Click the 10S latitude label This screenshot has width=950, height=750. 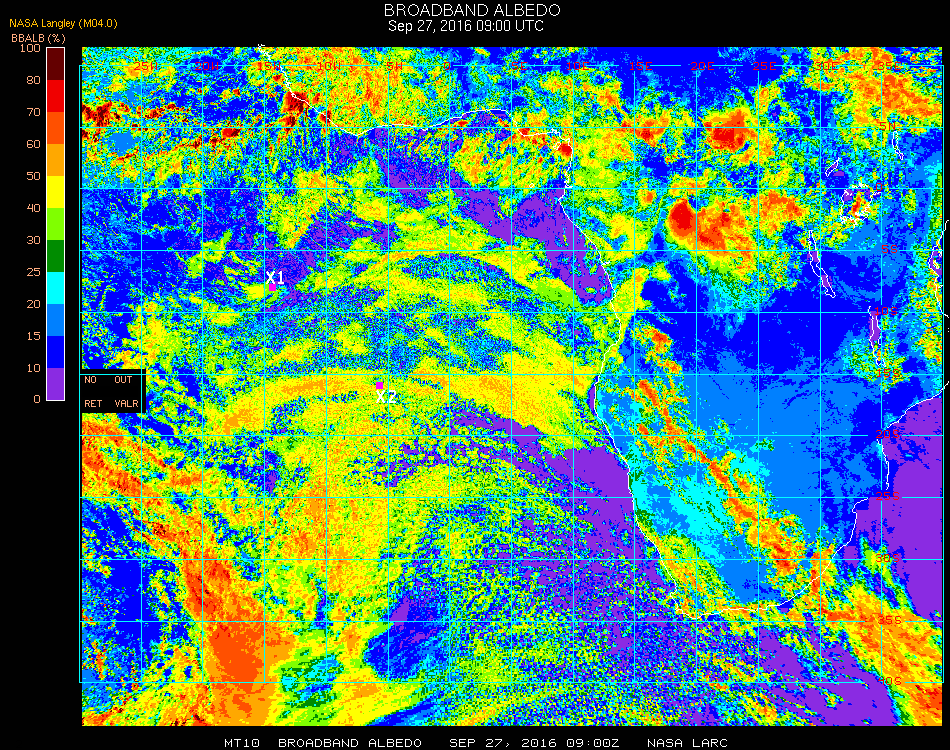[x=886, y=311]
